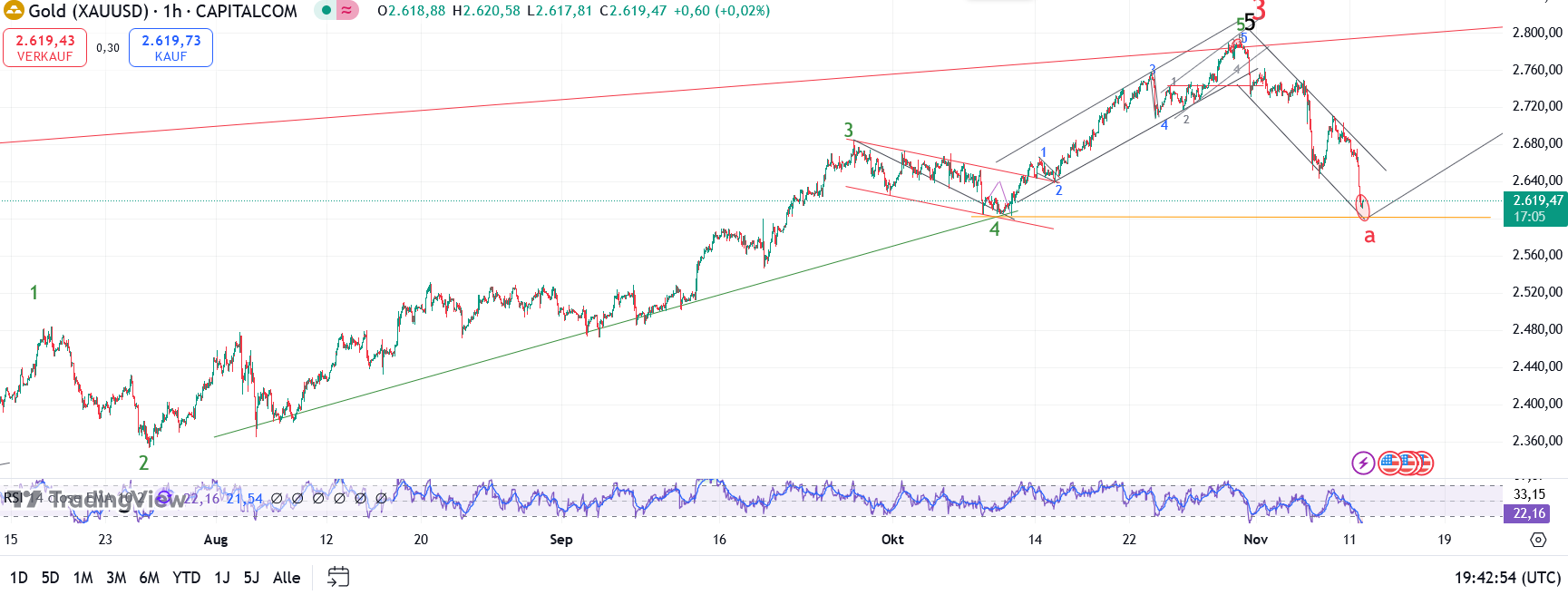Open the 19:42:54 (UTC) timezone menu

point(1507,578)
